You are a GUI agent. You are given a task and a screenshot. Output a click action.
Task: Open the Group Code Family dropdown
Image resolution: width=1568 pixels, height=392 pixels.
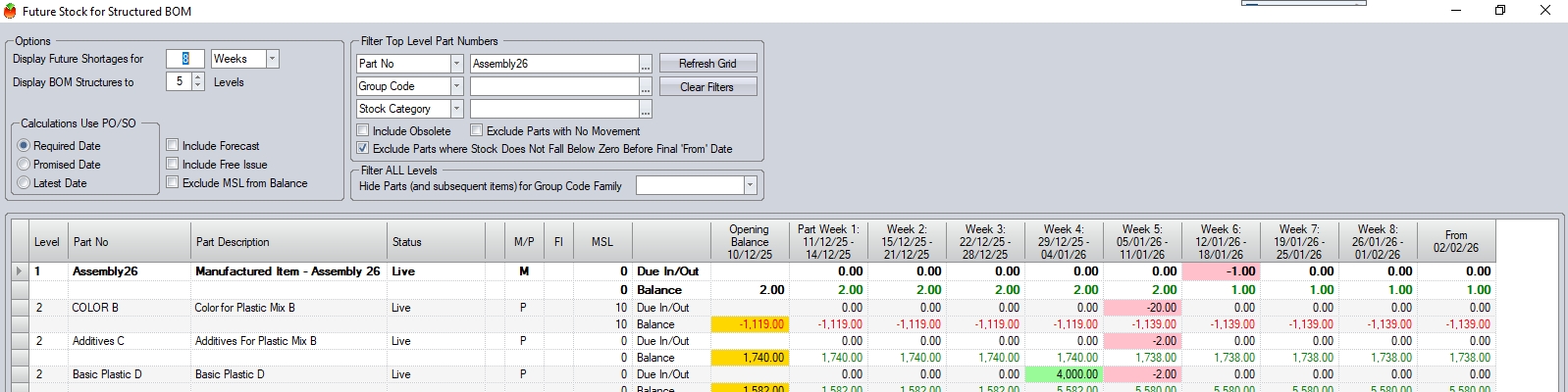750,185
